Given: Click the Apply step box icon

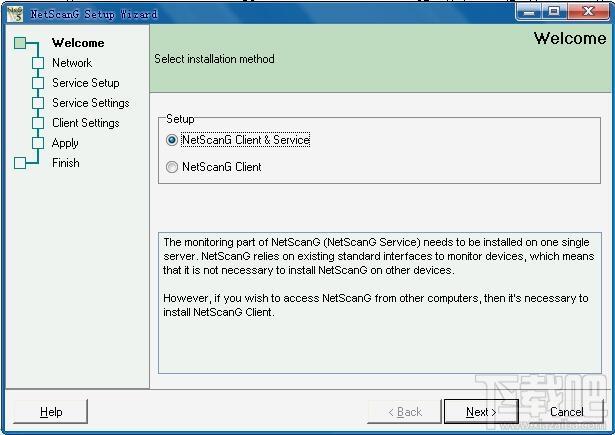Looking at the screenshot, I should coord(38,143).
